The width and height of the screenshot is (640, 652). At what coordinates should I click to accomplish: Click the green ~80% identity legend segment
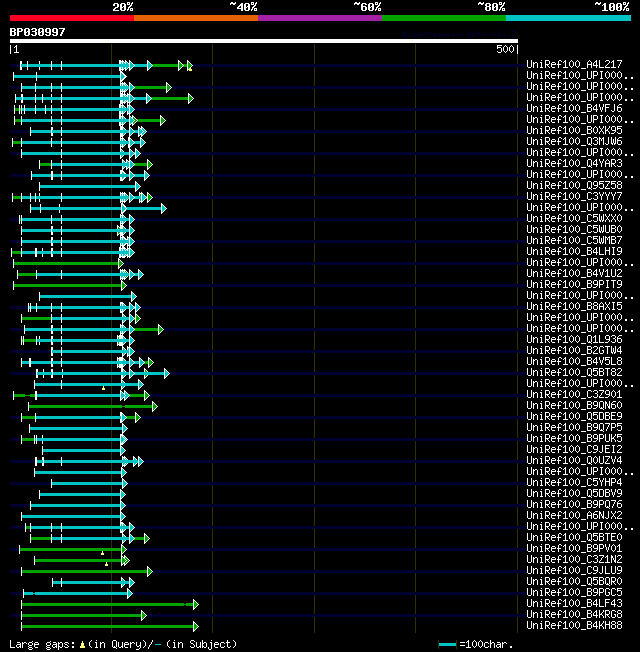pyautogui.click(x=444, y=18)
